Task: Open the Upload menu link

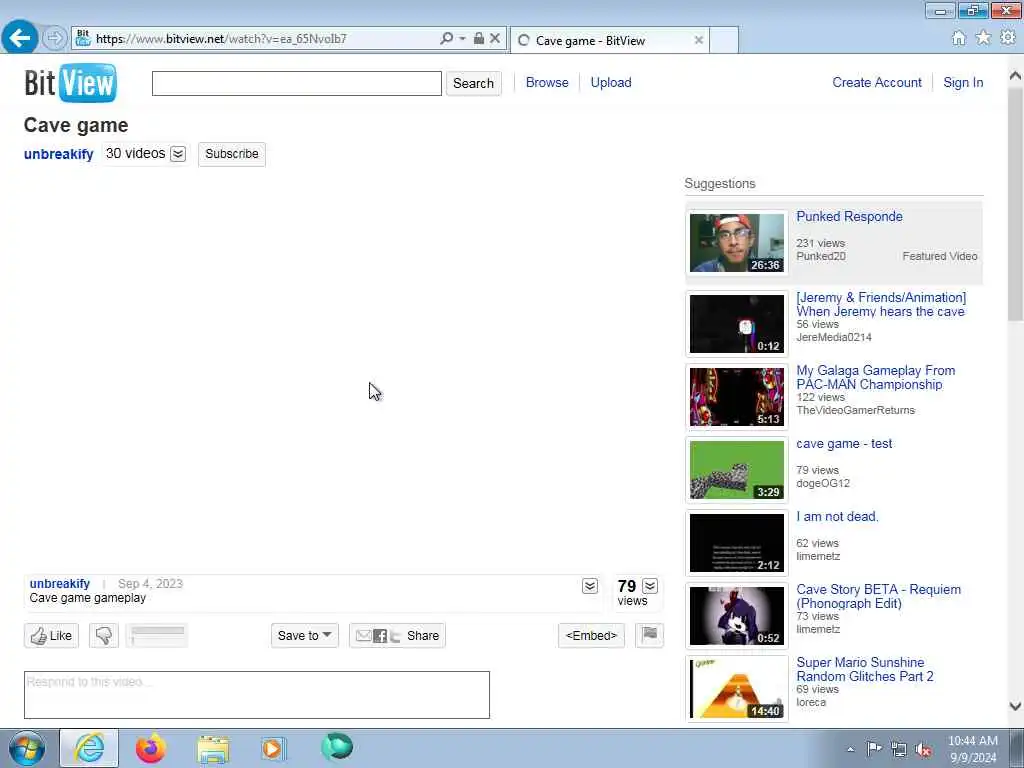Action: [611, 82]
